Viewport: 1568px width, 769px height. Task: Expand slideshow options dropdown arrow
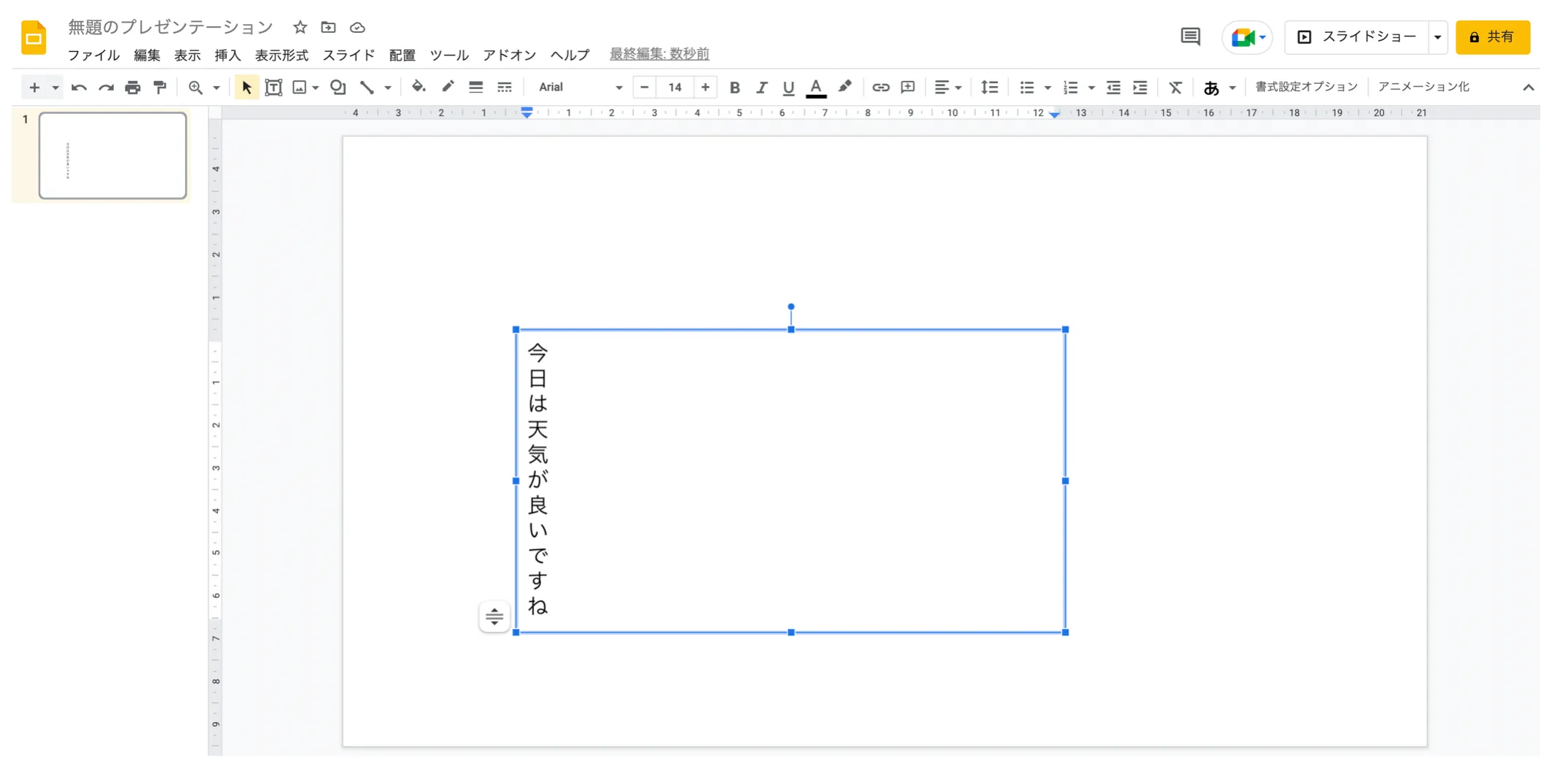[x=1437, y=37]
